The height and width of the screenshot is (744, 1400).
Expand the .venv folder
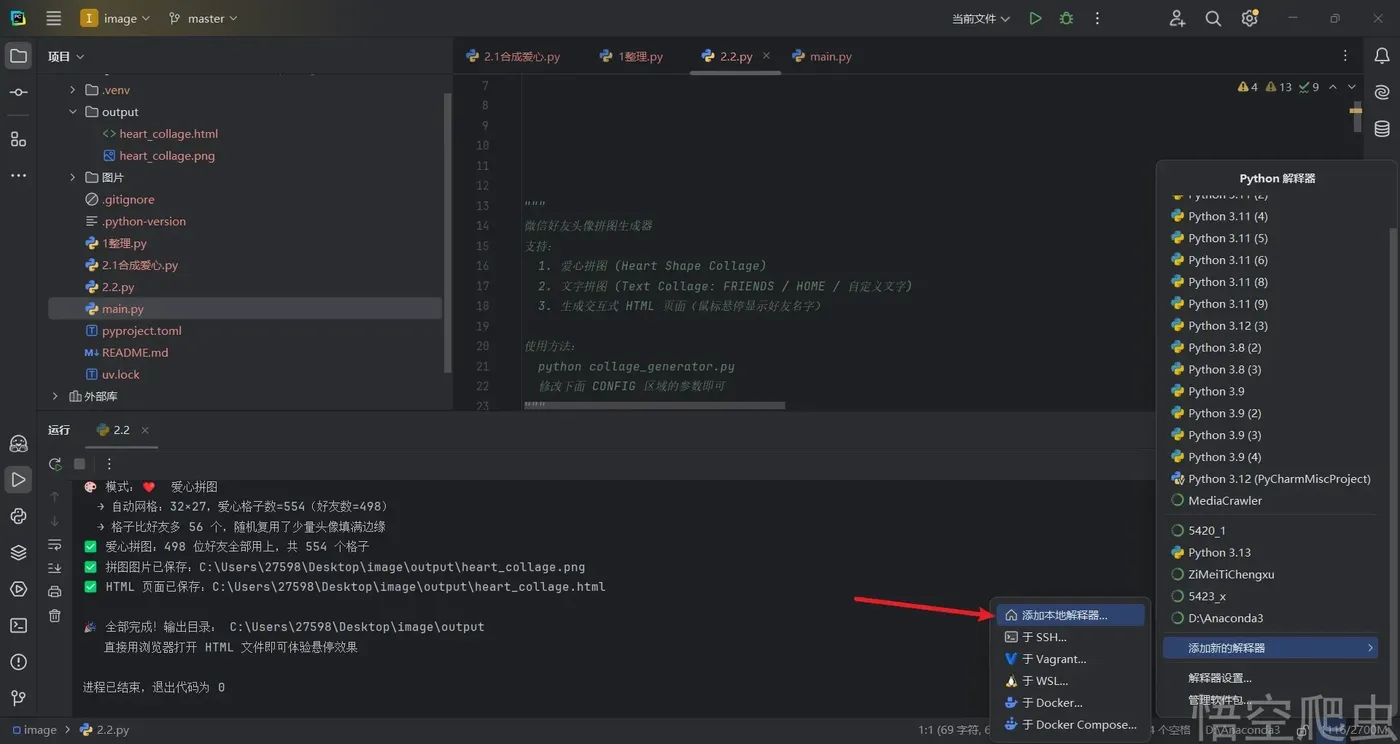click(72, 90)
